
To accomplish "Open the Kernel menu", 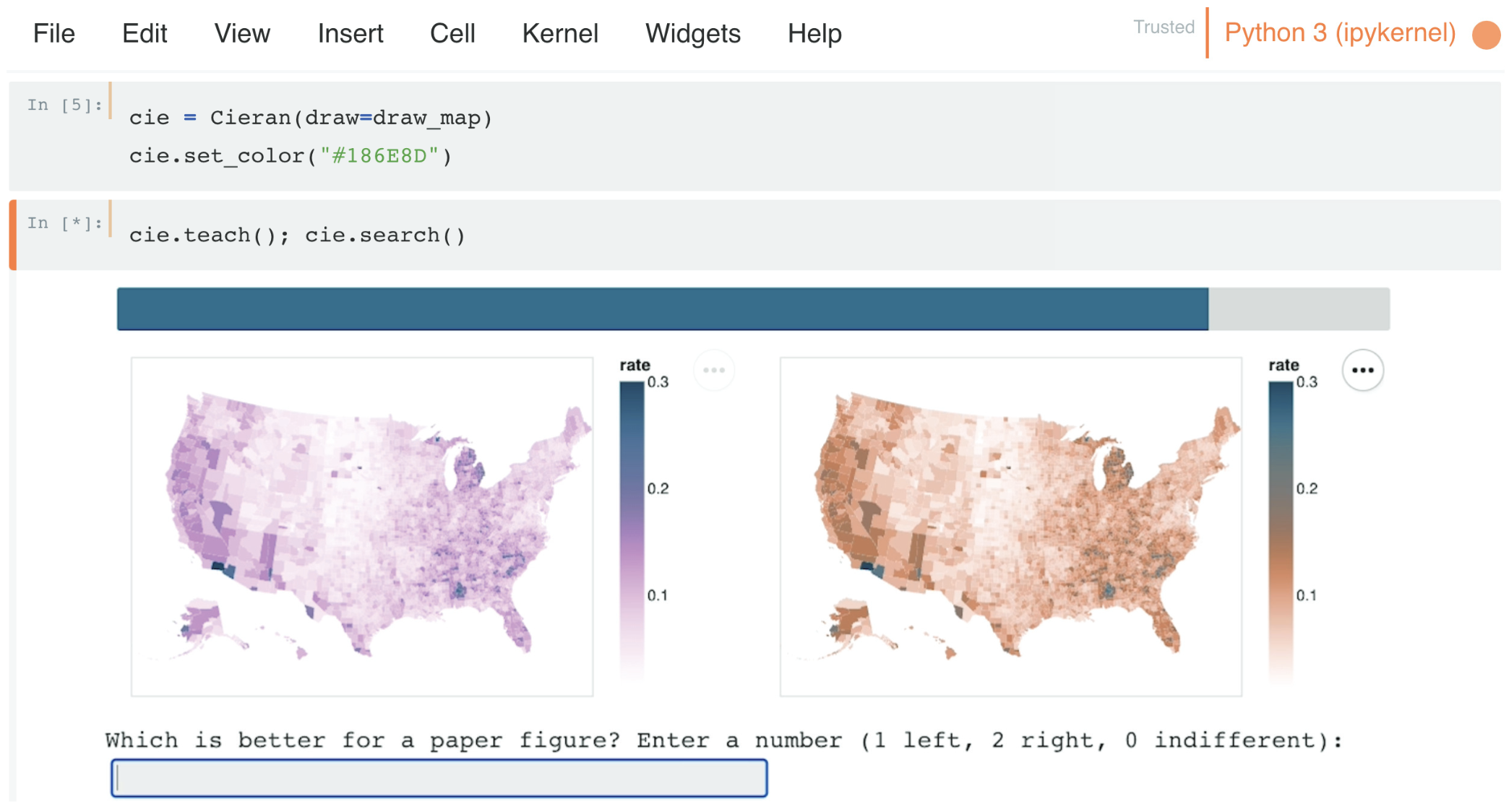I will tap(560, 33).
